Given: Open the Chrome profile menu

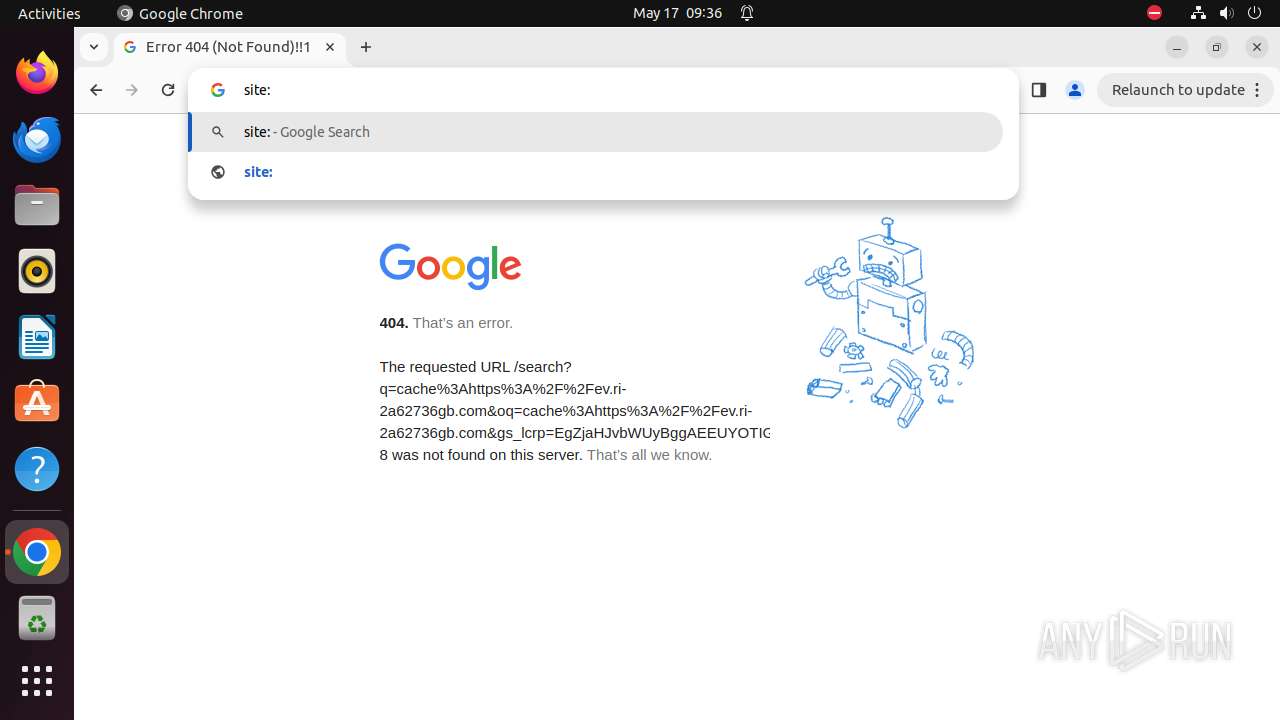Looking at the screenshot, I should (1075, 90).
